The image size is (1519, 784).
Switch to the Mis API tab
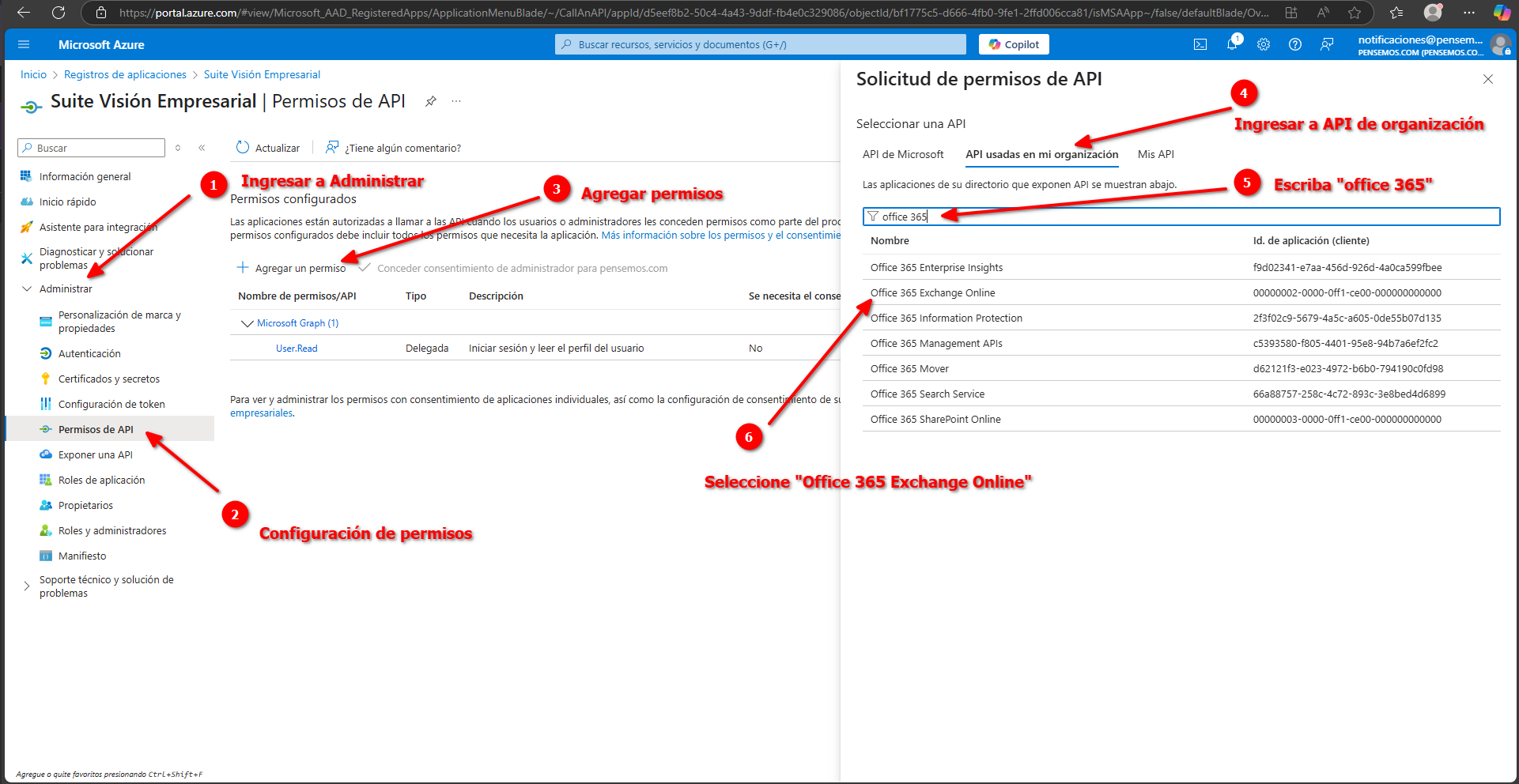(1155, 154)
